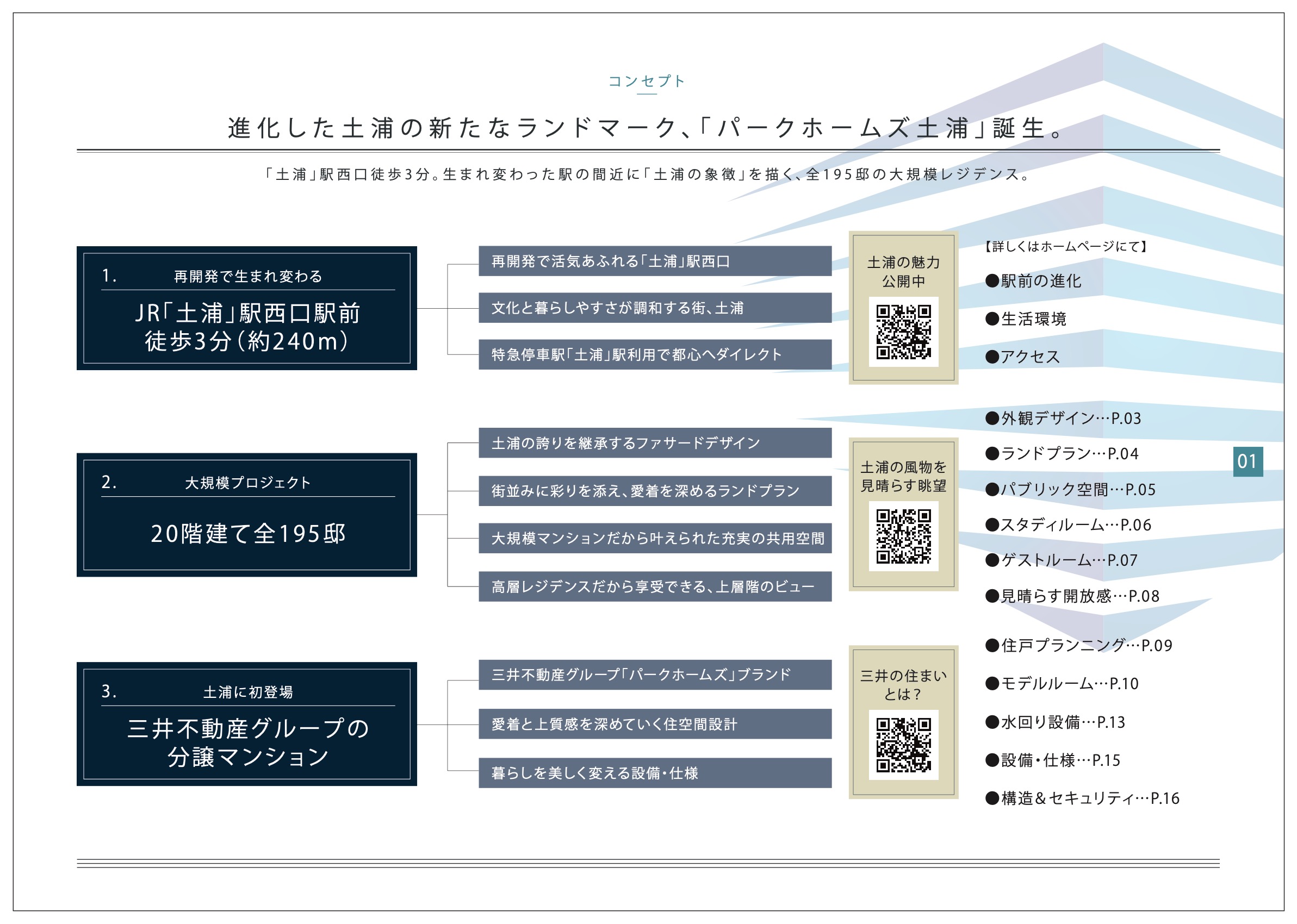Click bar 高層レジデンスだから享受できる、上層階のビュー
Image resolution: width=1297 pixels, height=924 pixels.
(655, 586)
